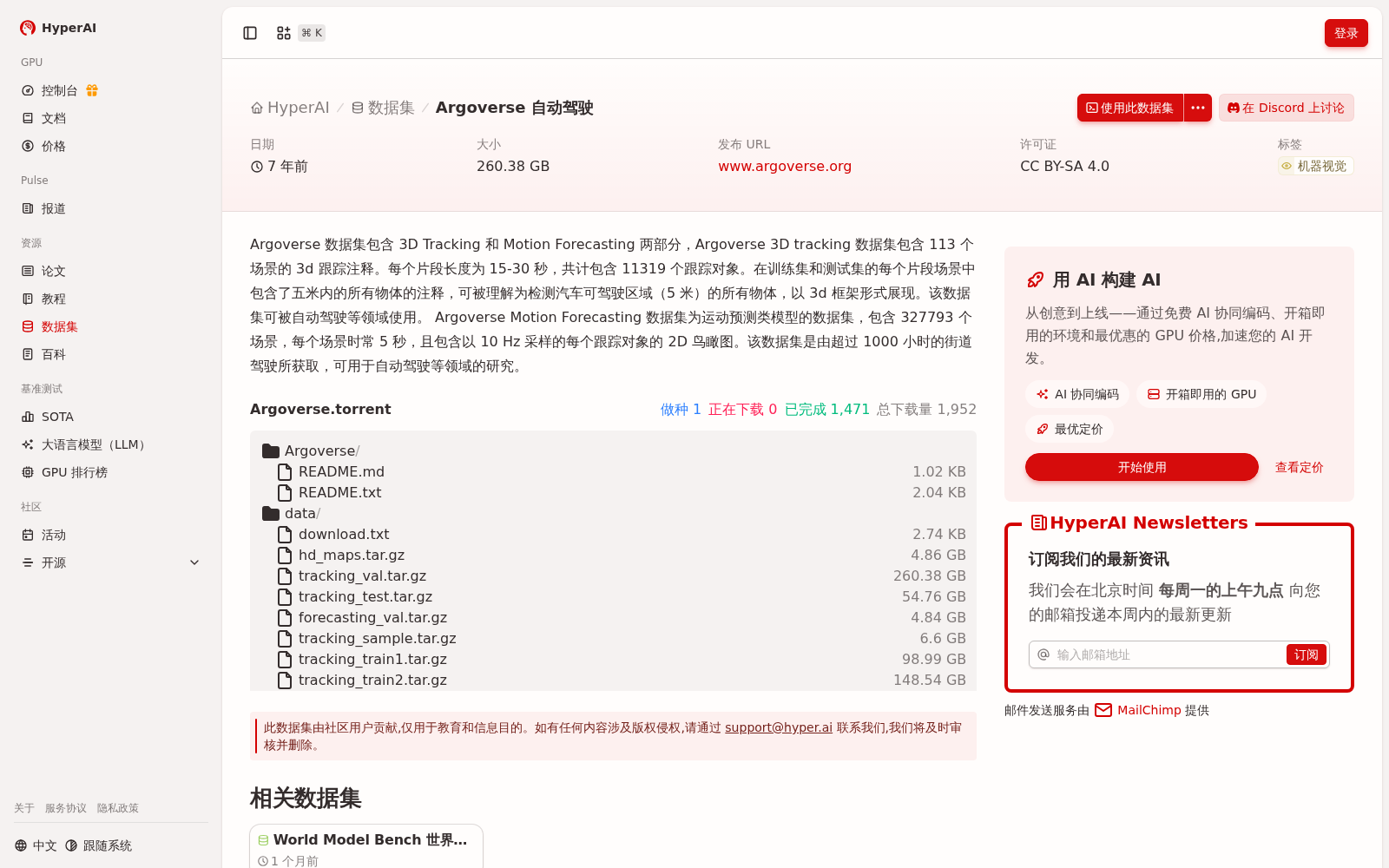
Task: Click the globe icon next to 中文
Action: pyautogui.click(x=21, y=845)
